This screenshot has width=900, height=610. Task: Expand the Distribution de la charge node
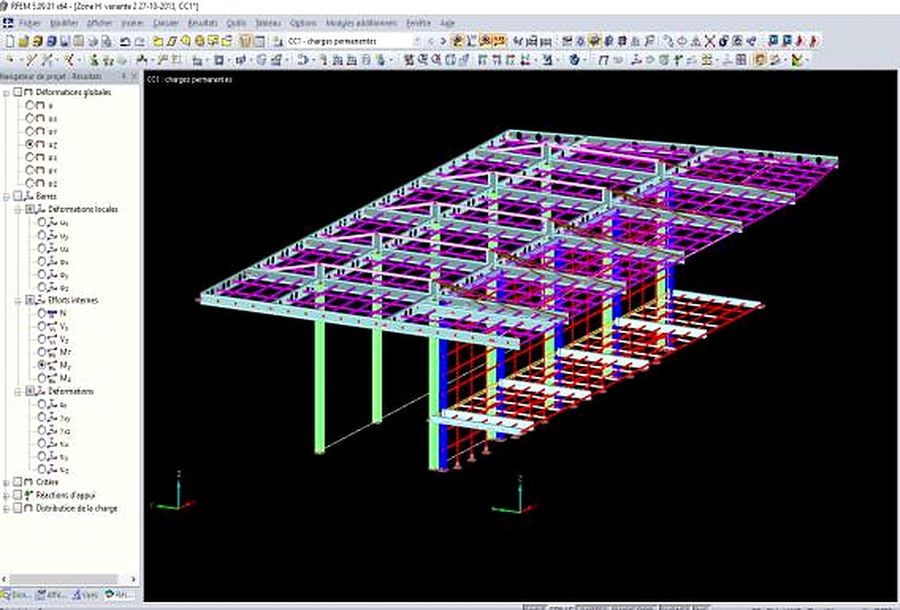tap(6, 508)
